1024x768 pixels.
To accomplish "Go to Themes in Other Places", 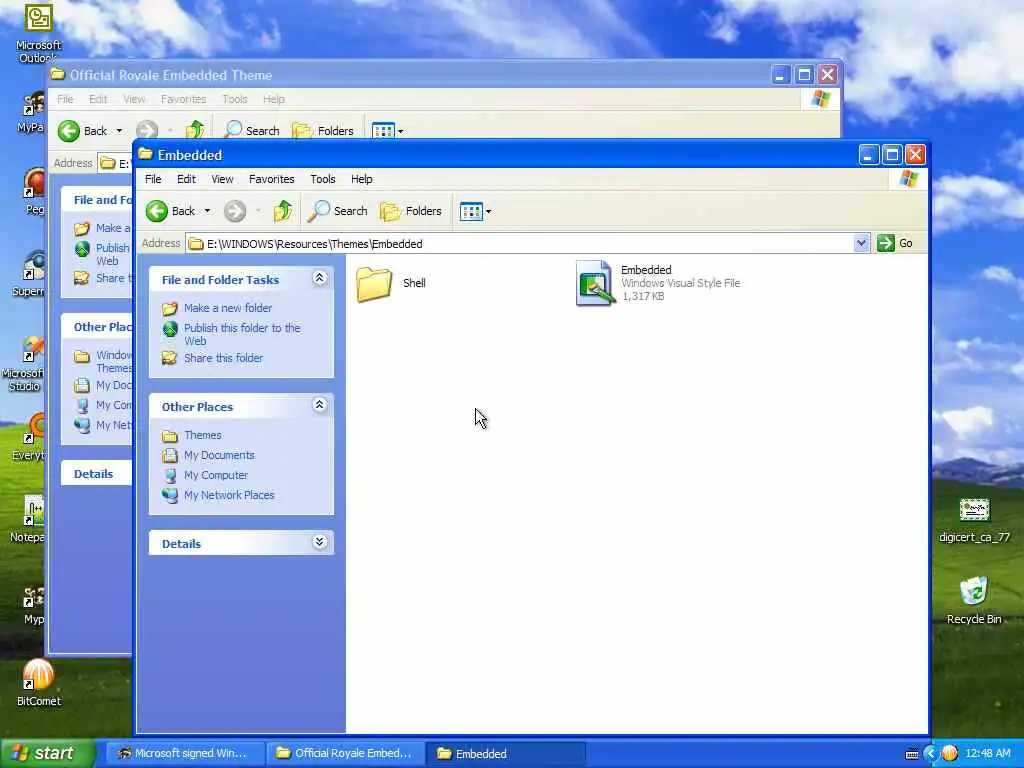I will (x=202, y=435).
